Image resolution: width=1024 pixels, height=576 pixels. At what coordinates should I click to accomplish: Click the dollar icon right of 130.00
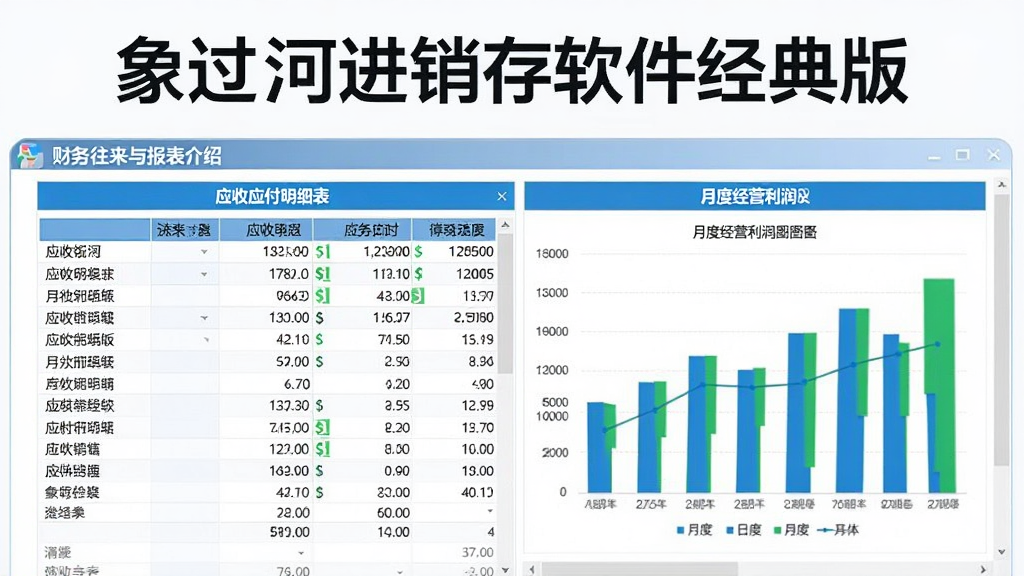coord(319,318)
